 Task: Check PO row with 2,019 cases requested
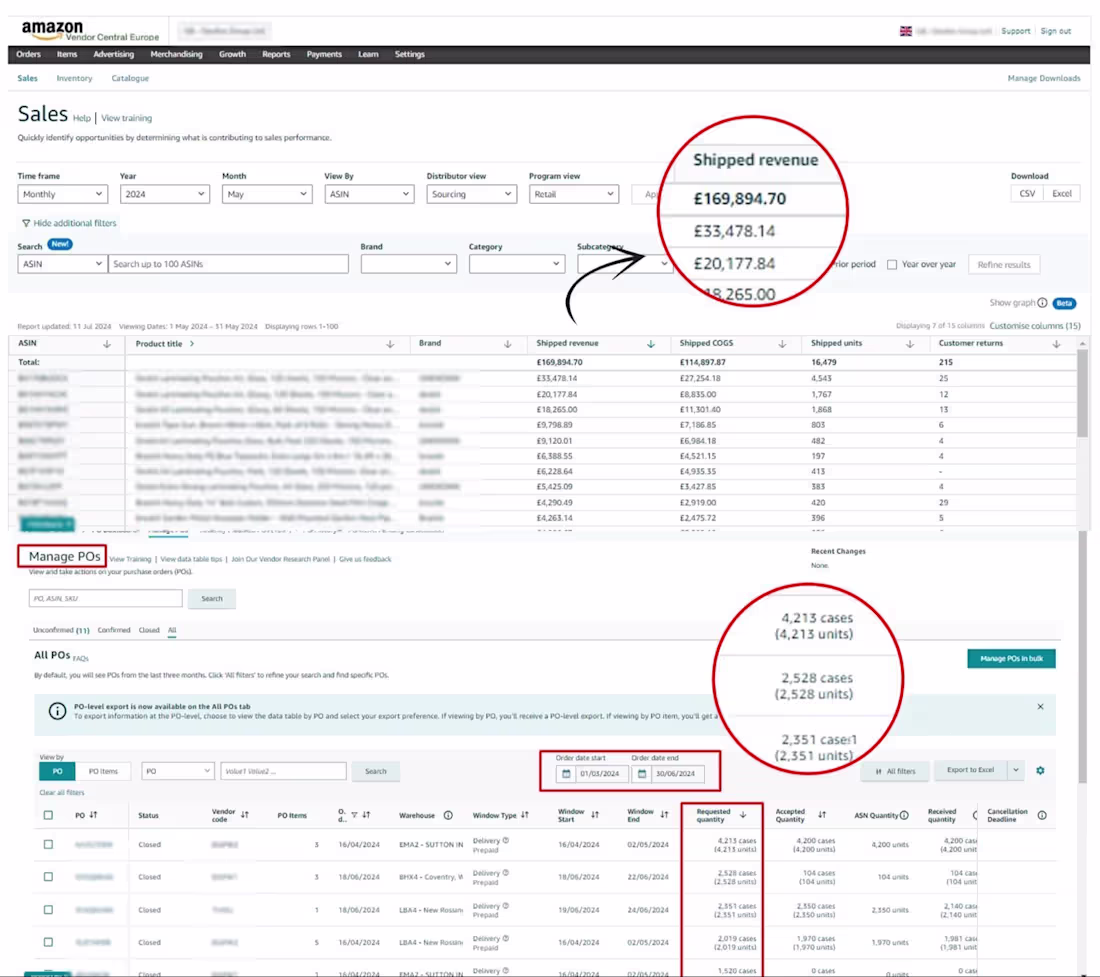click(48, 942)
